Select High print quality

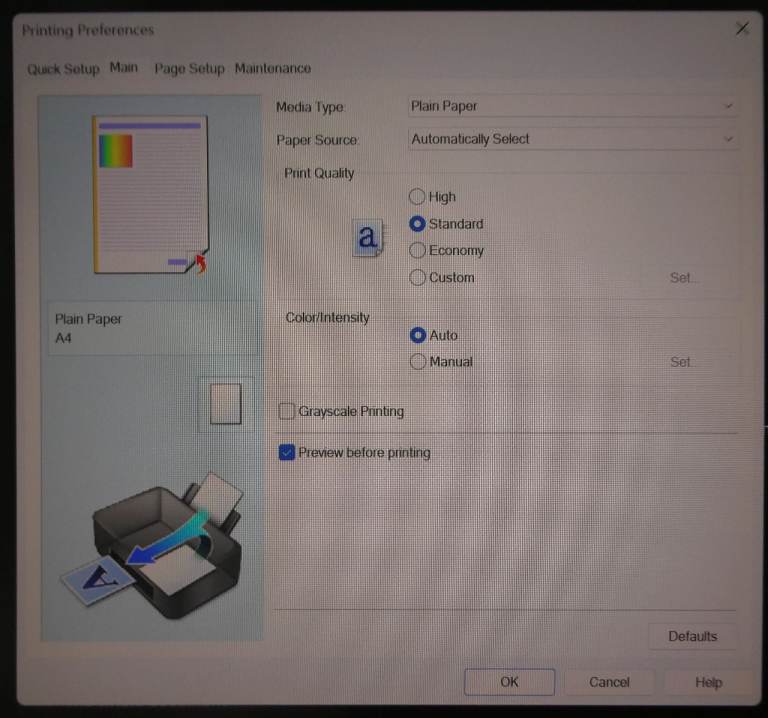click(x=418, y=197)
